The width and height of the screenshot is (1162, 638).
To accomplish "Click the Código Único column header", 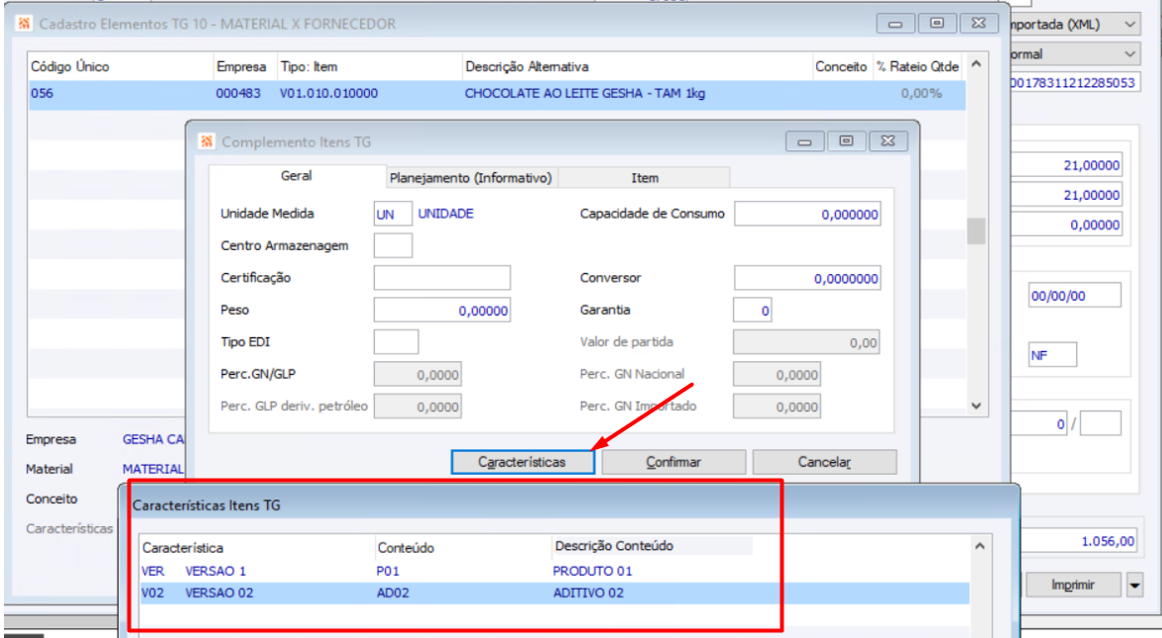I will pyautogui.click(x=121, y=67).
